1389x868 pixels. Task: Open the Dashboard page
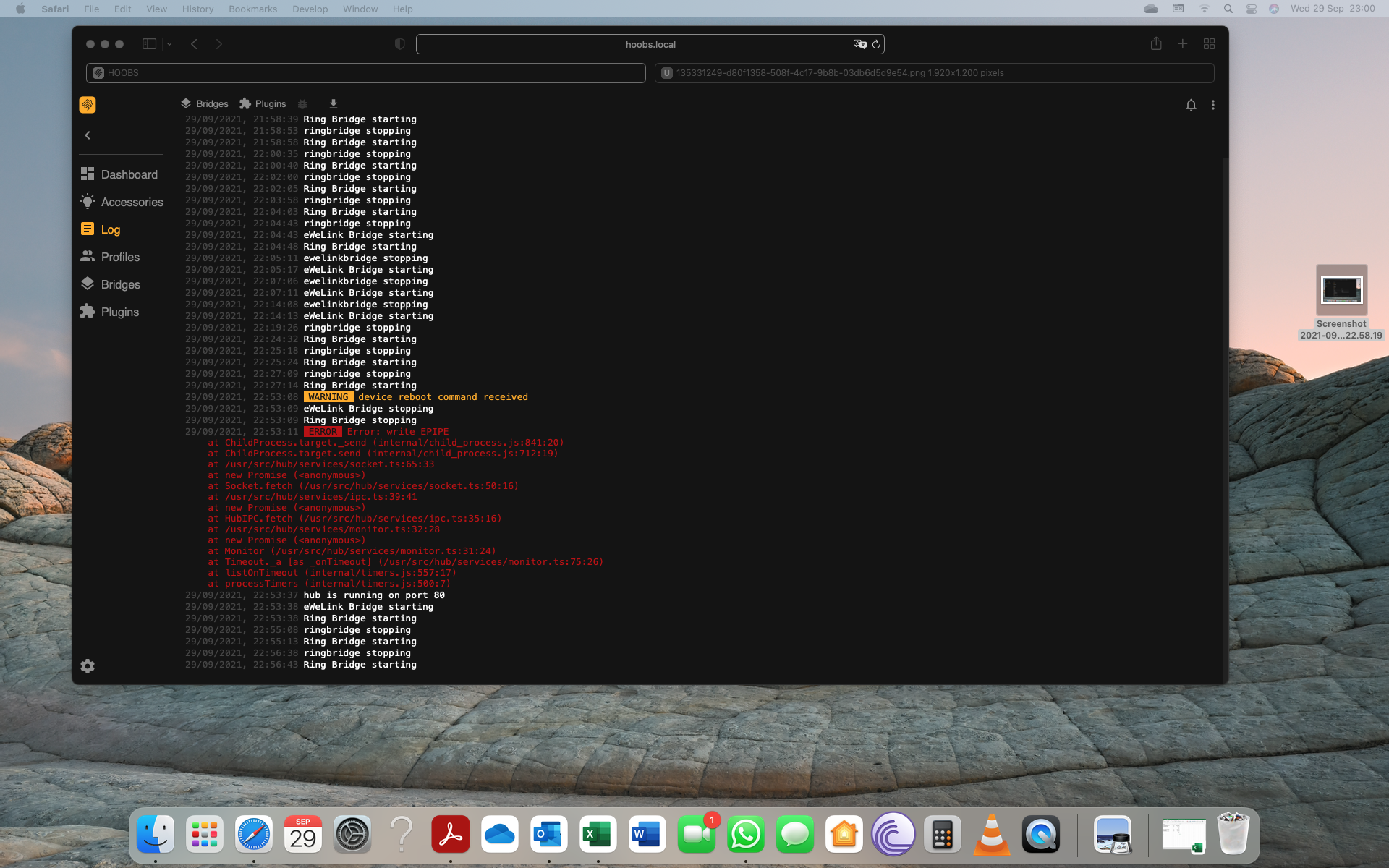click(x=129, y=174)
